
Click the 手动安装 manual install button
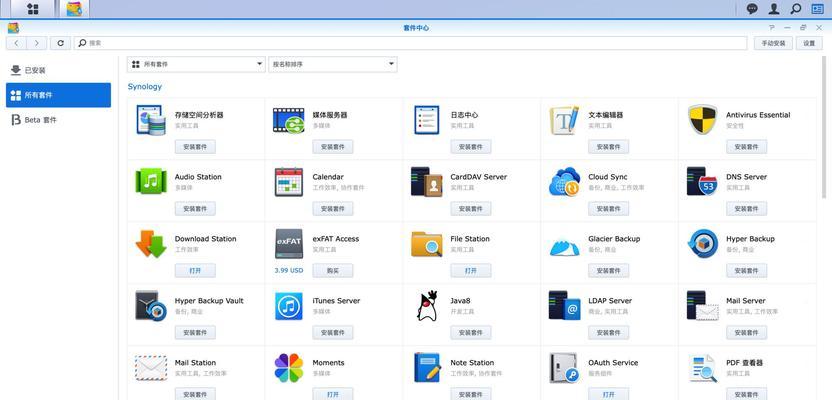(x=773, y=44)
